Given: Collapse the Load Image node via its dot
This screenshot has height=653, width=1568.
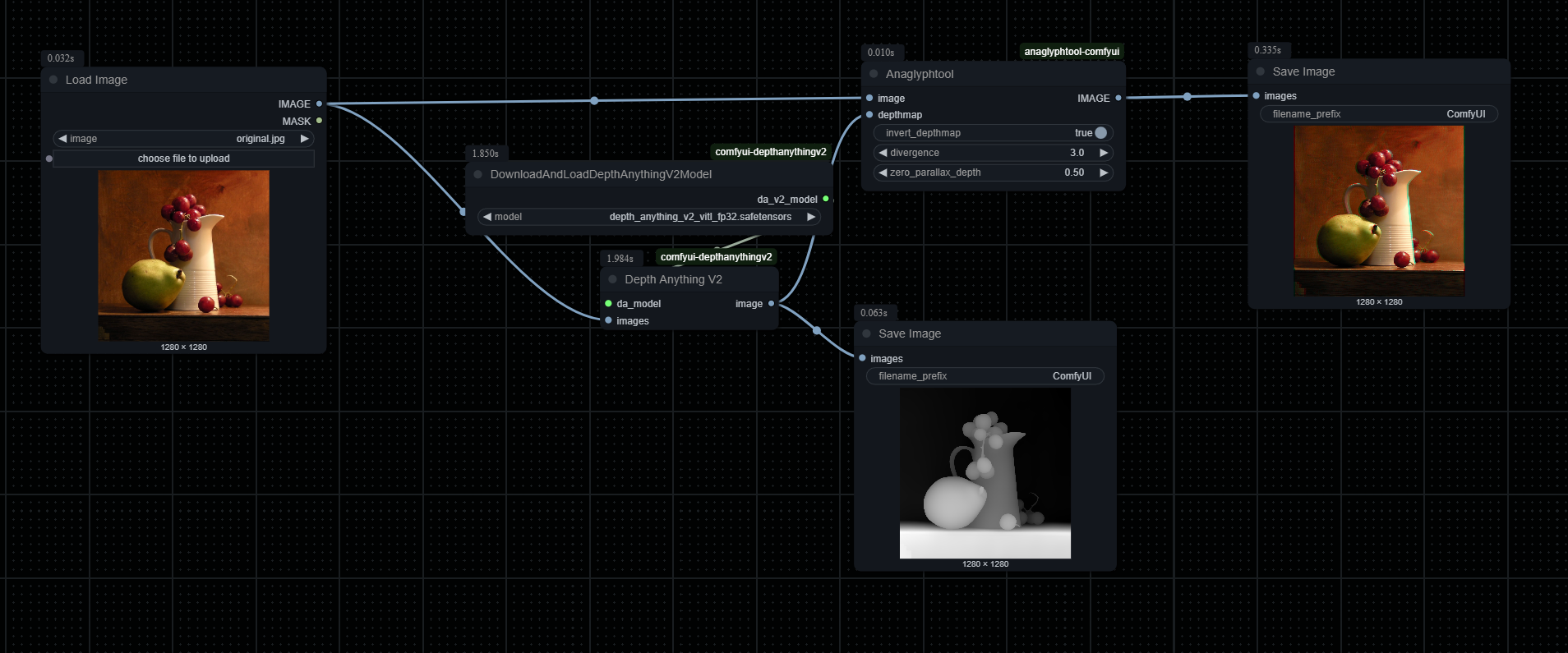Looking at the screenshot, I should point(53,80).
